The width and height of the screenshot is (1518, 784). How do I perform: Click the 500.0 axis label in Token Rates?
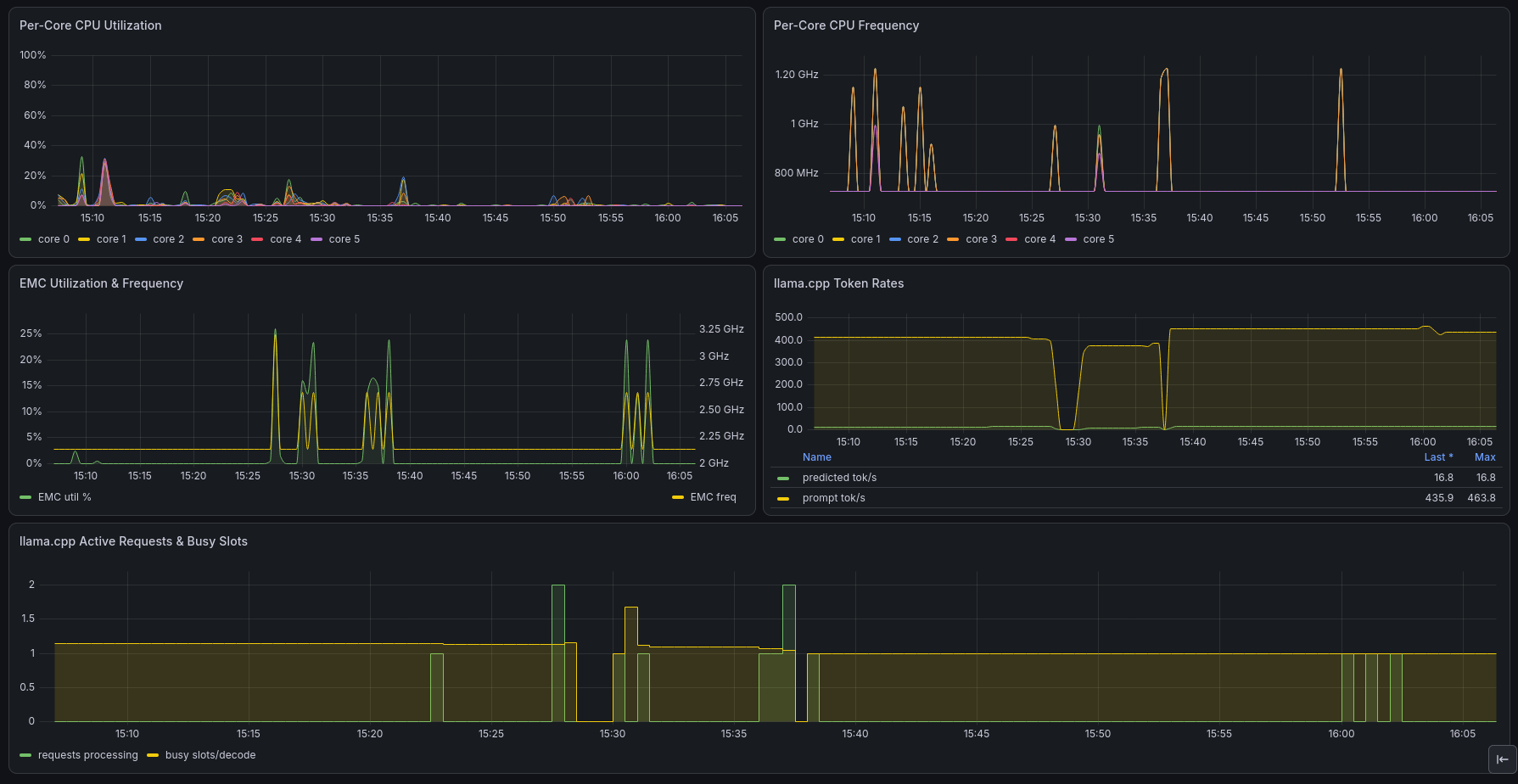point(789,317)
